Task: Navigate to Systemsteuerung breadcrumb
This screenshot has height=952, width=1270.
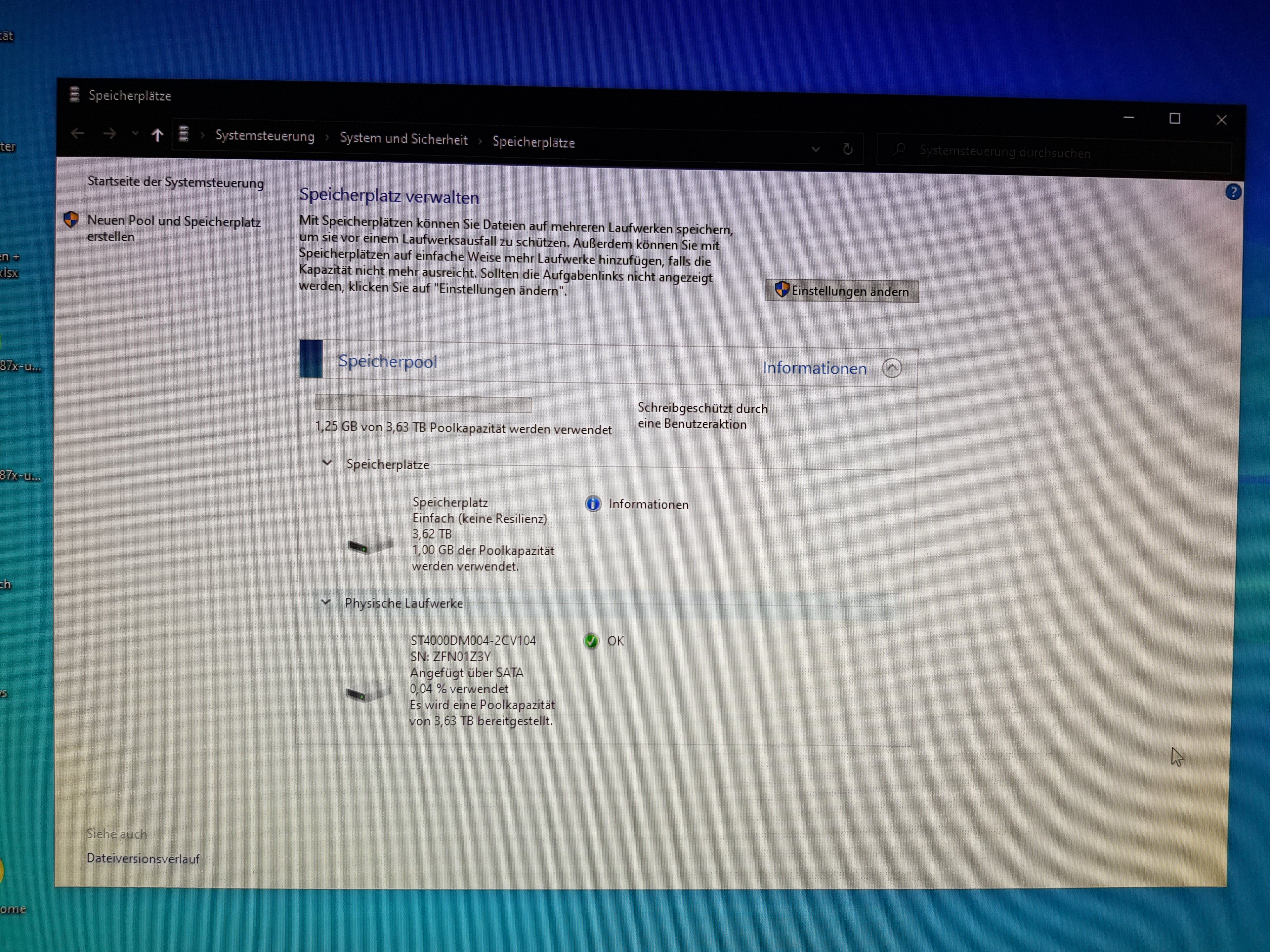Action: point(265,137)
